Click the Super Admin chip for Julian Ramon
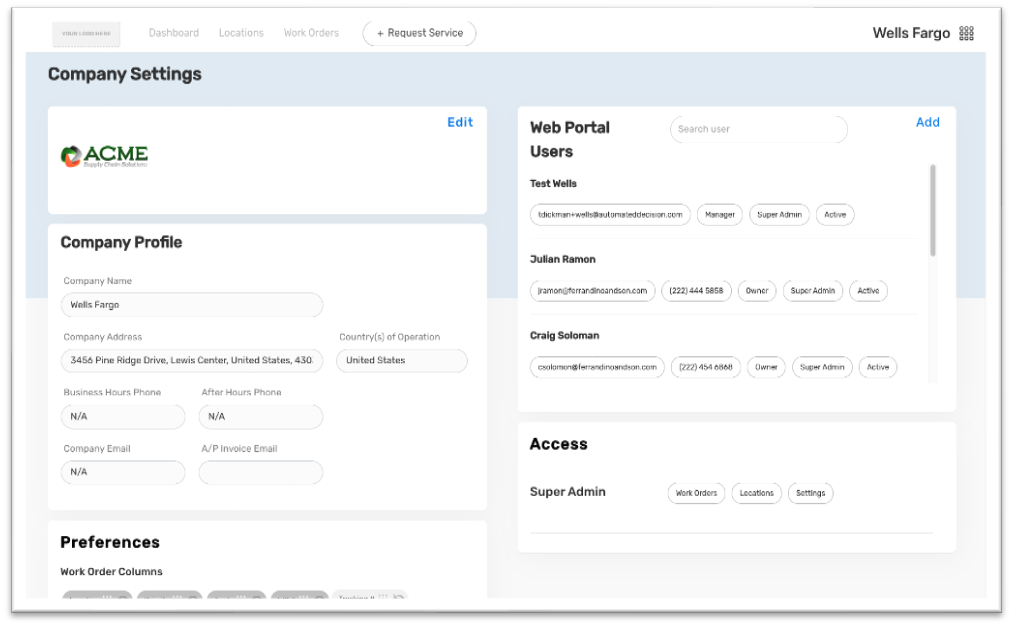This screenshot has width=1012, height=625. pyautogui.click(x=813, y=291)
